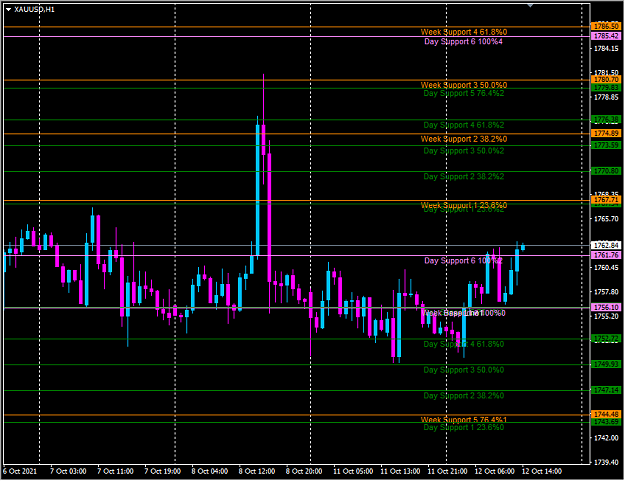Click the 'Week Support 5 76.4%1' label
The width and height of the screenshot is (625, 481).
pyautogui.click(x=464, y=420)
